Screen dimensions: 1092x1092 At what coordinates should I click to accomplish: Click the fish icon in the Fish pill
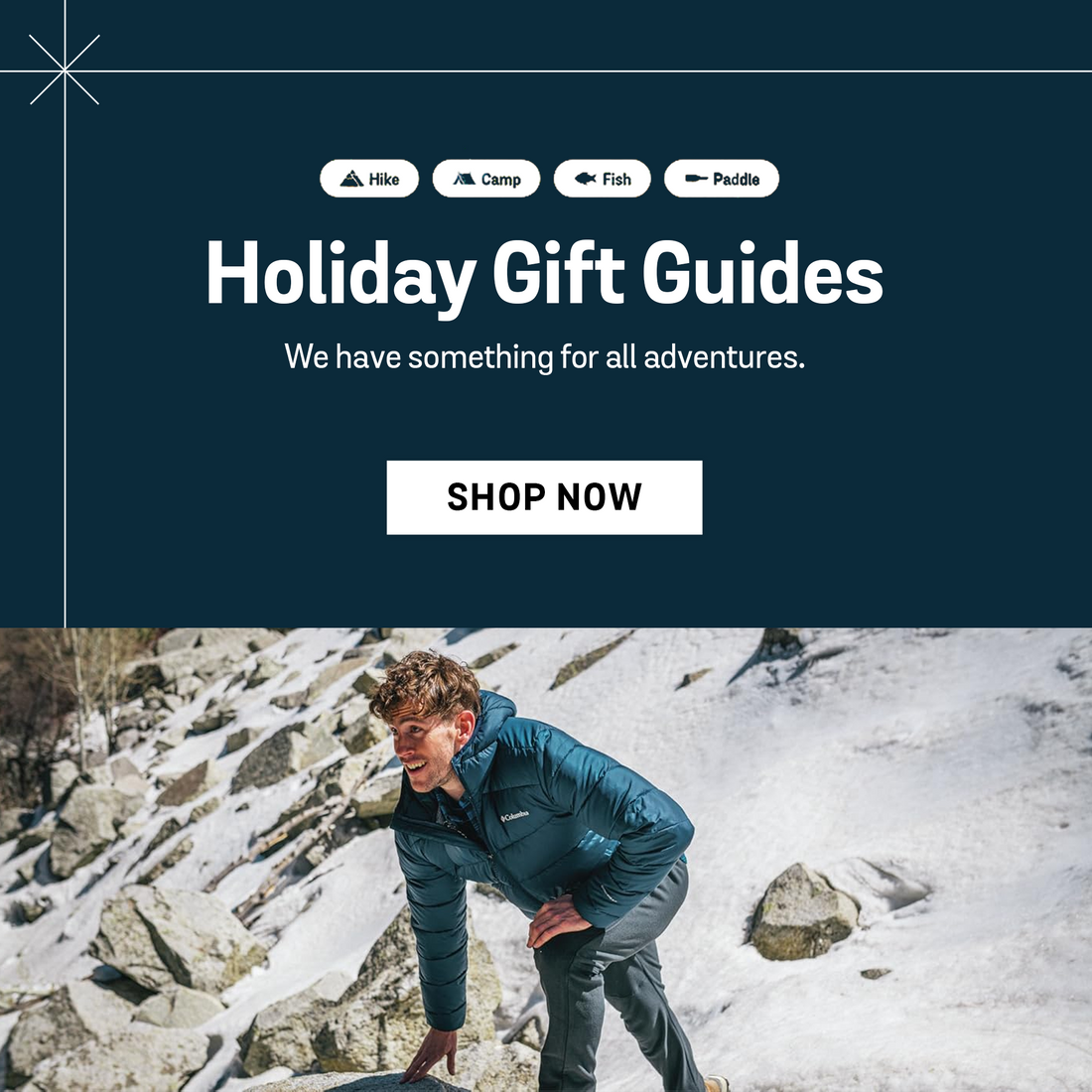coord(585,179)
